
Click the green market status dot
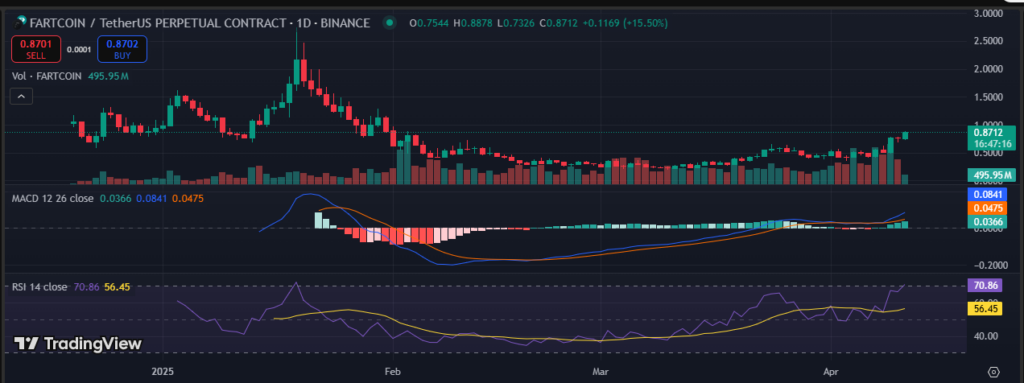pos(389,24)
